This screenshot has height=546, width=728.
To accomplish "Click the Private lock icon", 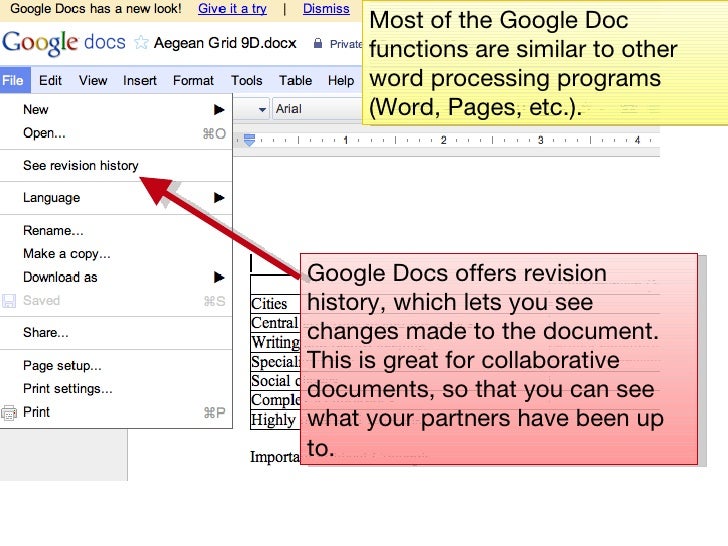I will 318,44.
